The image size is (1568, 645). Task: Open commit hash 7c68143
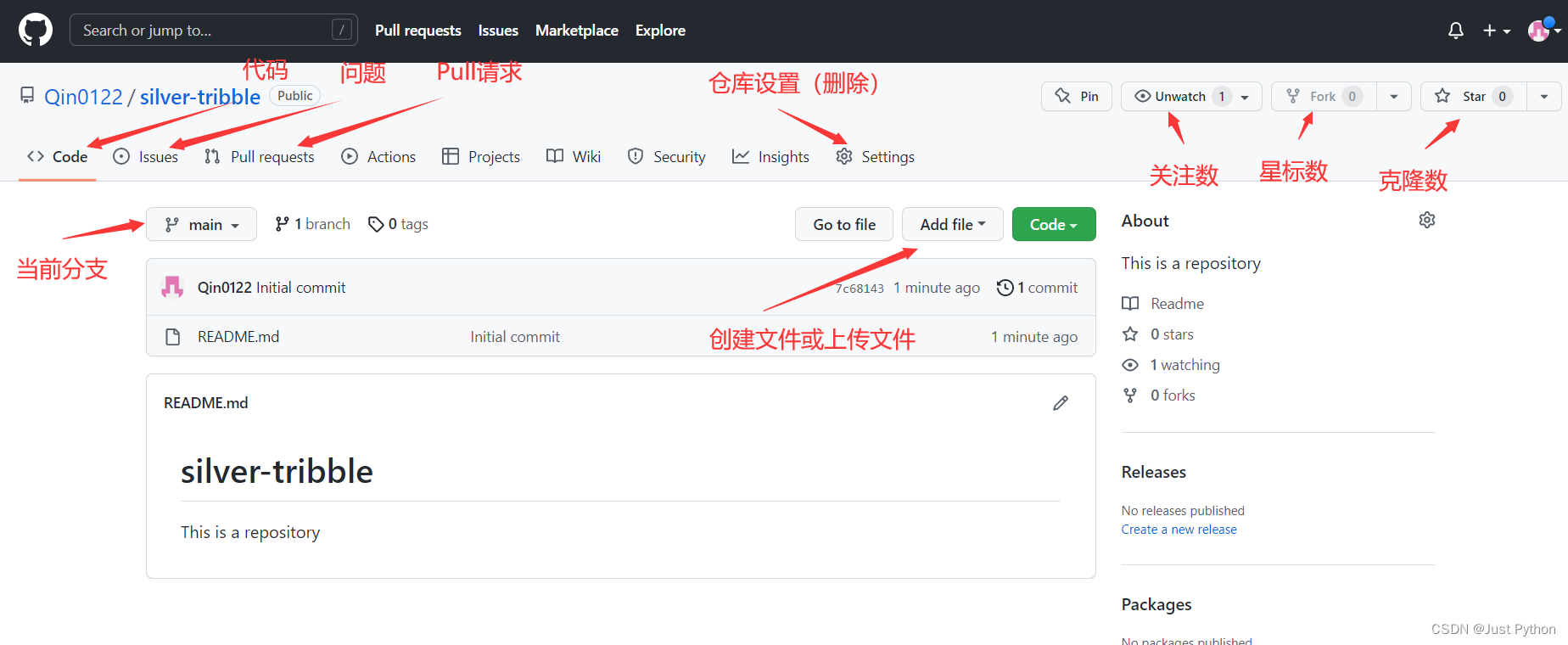coord(860,289)
